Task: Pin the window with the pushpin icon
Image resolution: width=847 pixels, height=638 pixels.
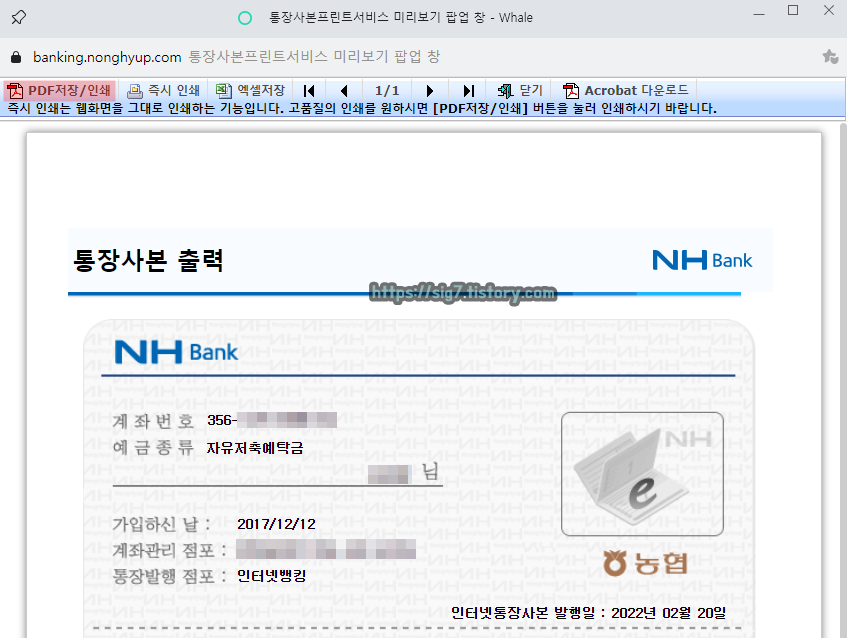Action: 18,17
